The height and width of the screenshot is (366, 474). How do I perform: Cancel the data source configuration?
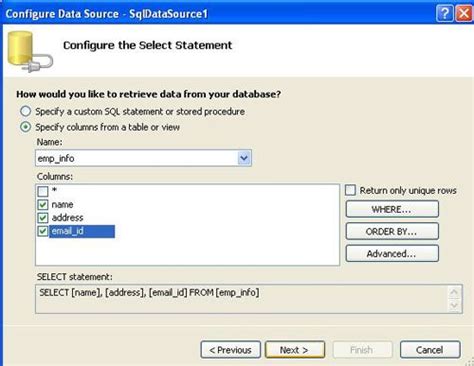pos(430,350)
